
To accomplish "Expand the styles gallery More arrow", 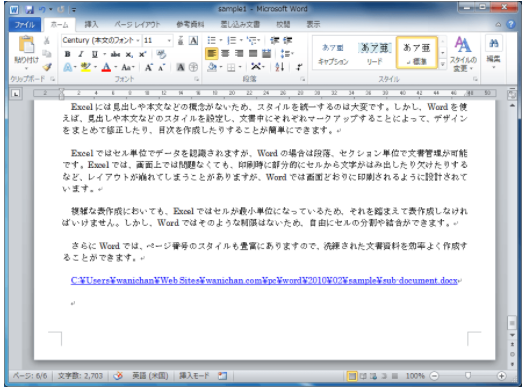I will (442, 64).
